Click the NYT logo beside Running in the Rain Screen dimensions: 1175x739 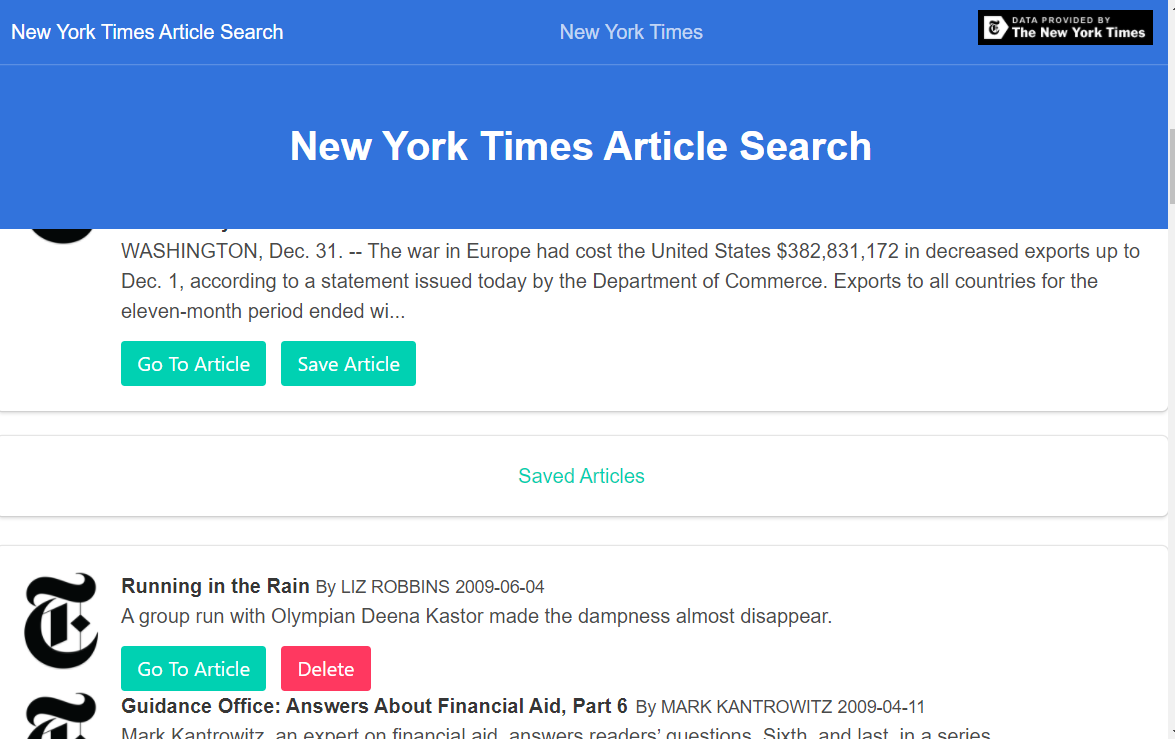point(61,621)
